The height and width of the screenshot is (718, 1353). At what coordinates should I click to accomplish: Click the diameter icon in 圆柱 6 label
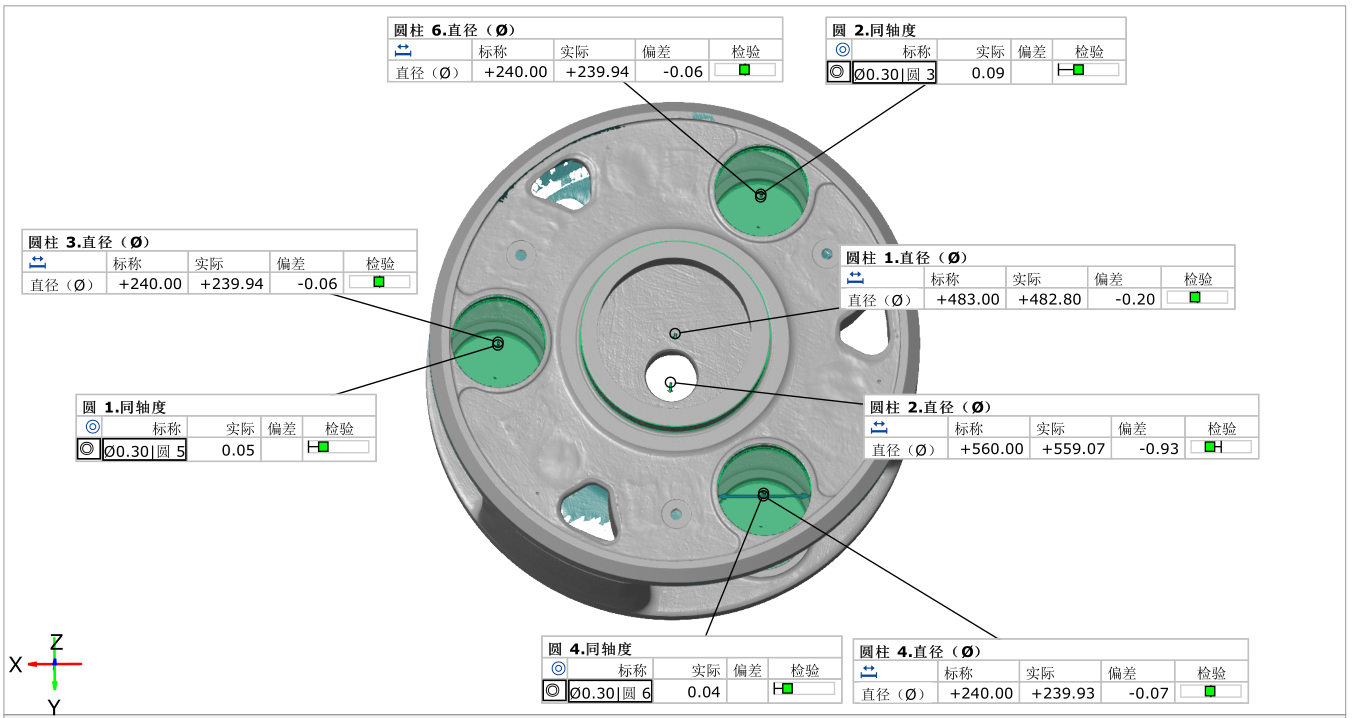402,50
